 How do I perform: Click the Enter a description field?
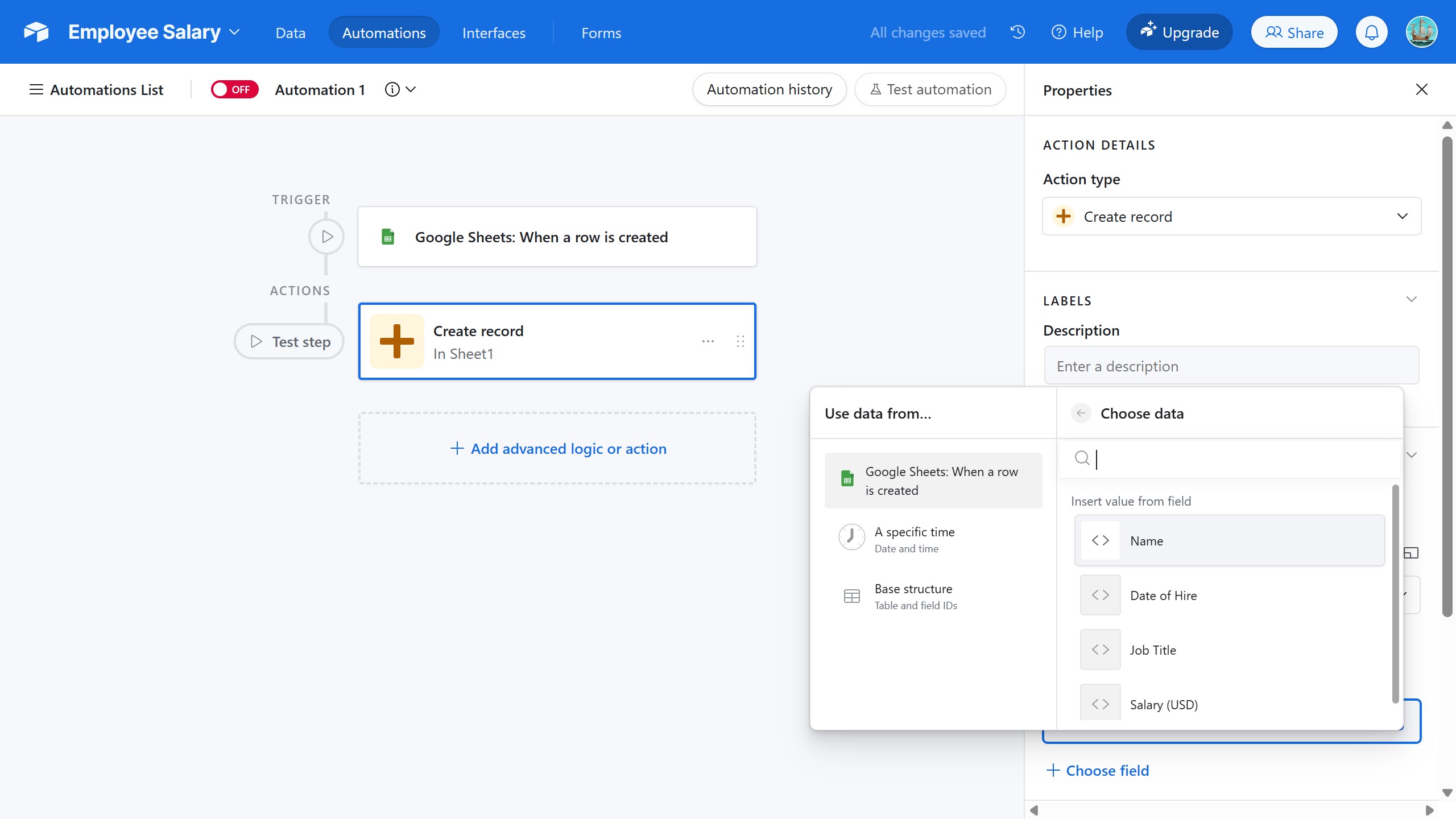[1232, 366]
